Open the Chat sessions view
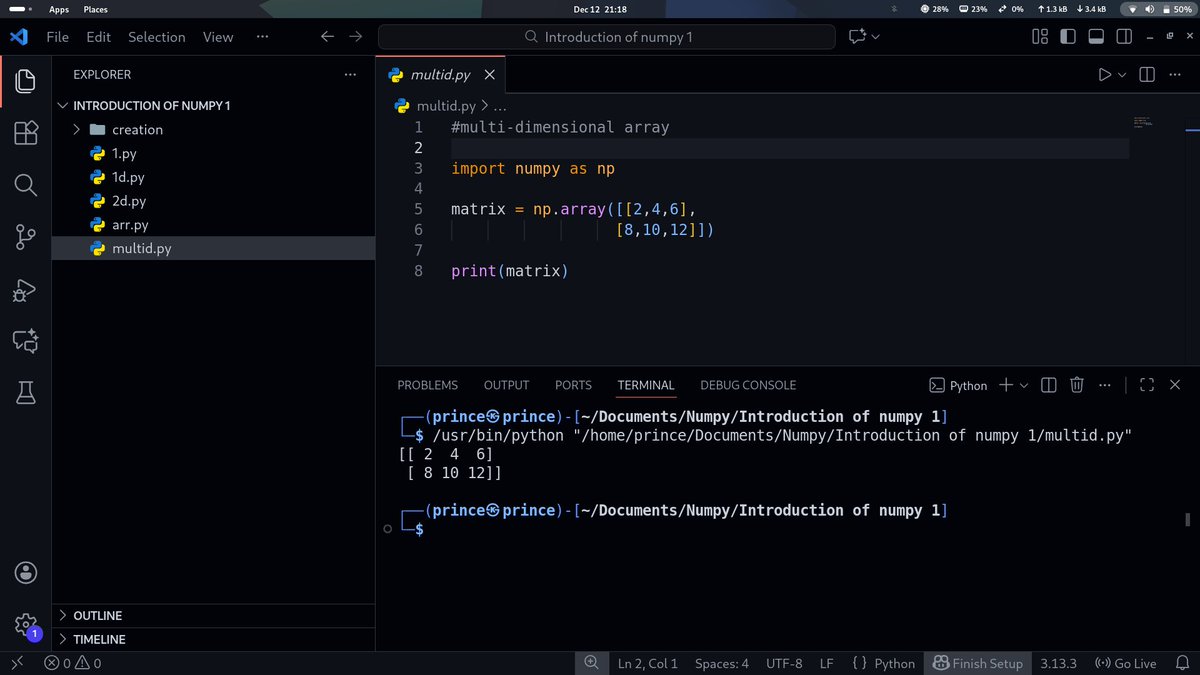This screenshot has height=675, width=1200. tap(26, 341)
